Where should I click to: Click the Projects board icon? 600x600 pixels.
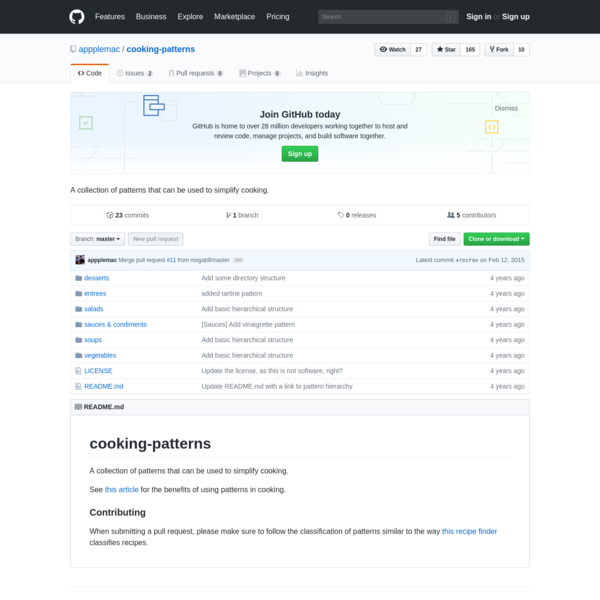click(242, 73)
